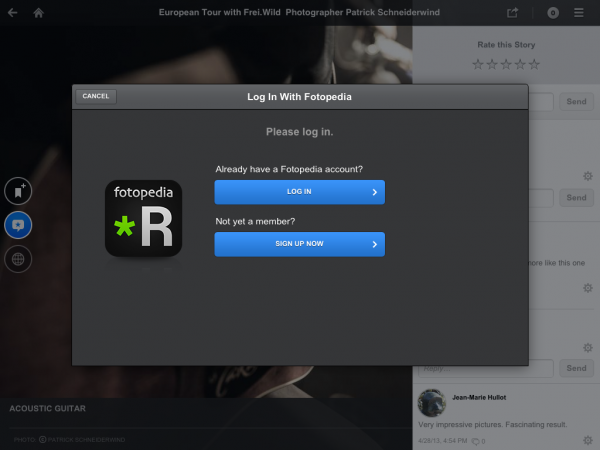Screen dimensions: 600x450
Task: Tap the fotopedia Reporter app logo
Action: pos(143,218)
